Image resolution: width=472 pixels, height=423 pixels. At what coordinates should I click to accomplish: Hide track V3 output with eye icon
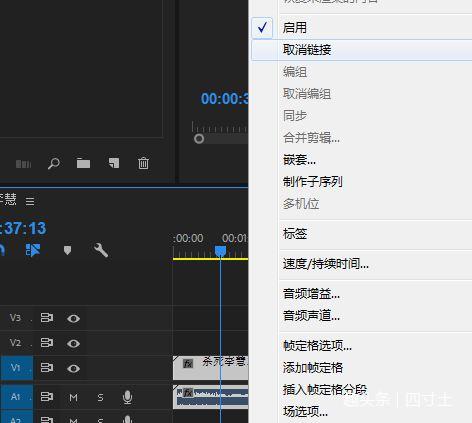(x=73, y=319)
